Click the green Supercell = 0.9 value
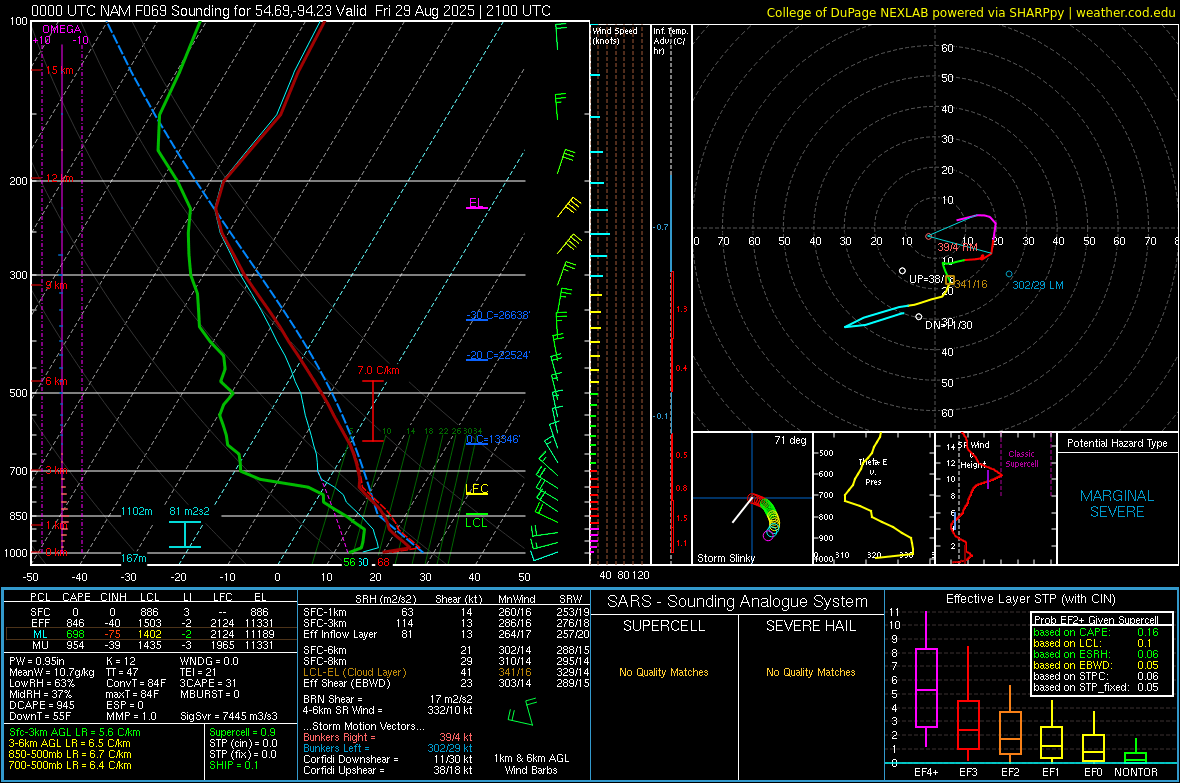This screenshot has height=783, width=1180. pos(242,732)
